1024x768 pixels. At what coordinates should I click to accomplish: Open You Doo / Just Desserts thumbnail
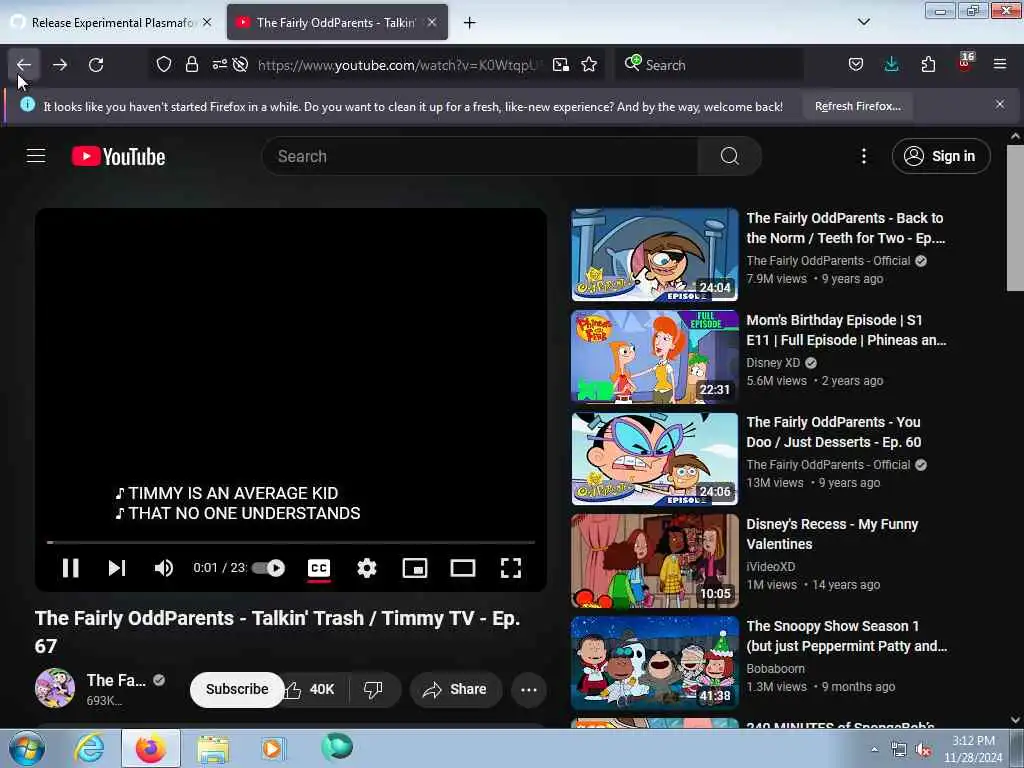[x=654, y=458]
